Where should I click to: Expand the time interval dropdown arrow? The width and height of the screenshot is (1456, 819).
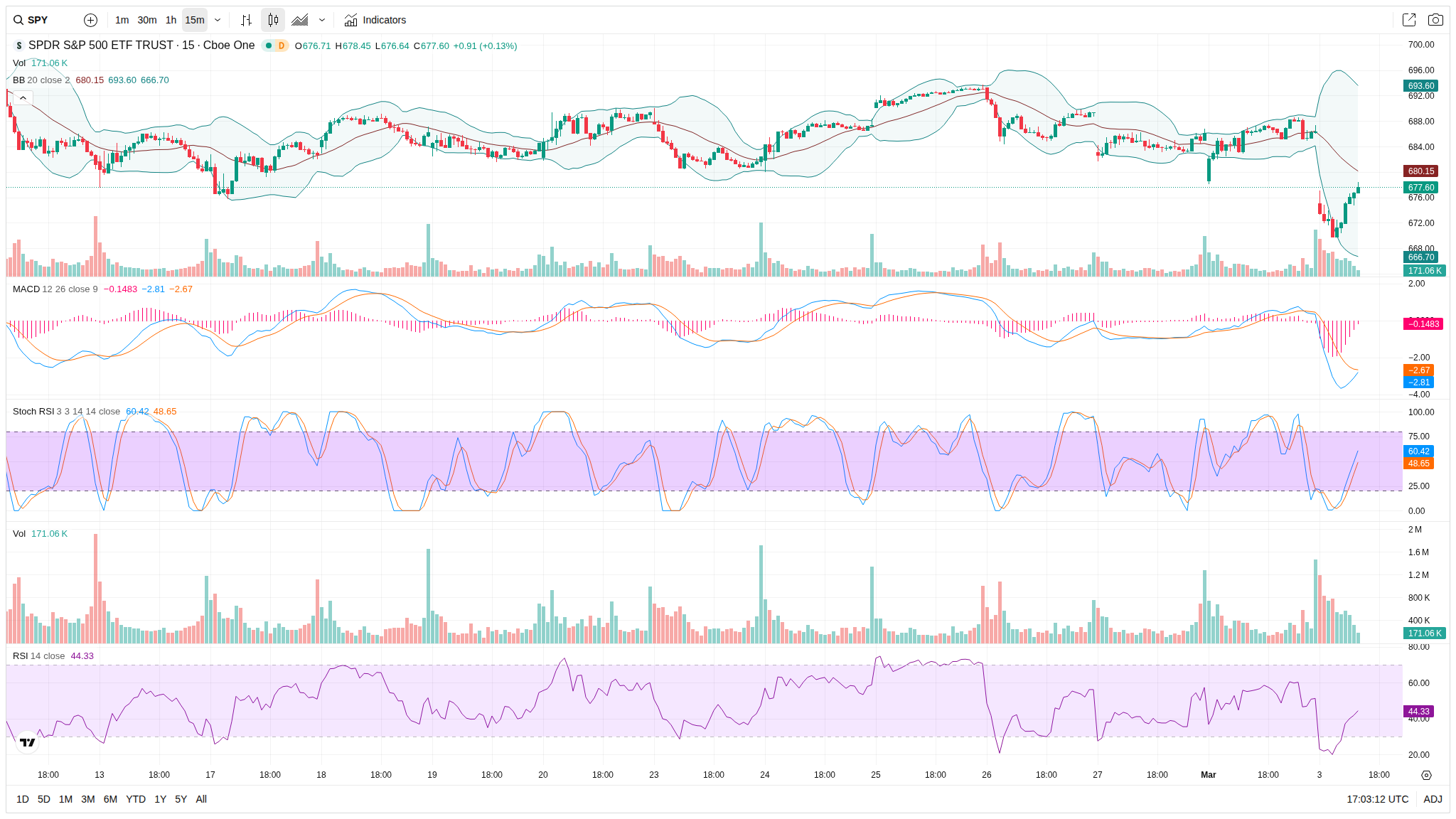pos(218,20)
